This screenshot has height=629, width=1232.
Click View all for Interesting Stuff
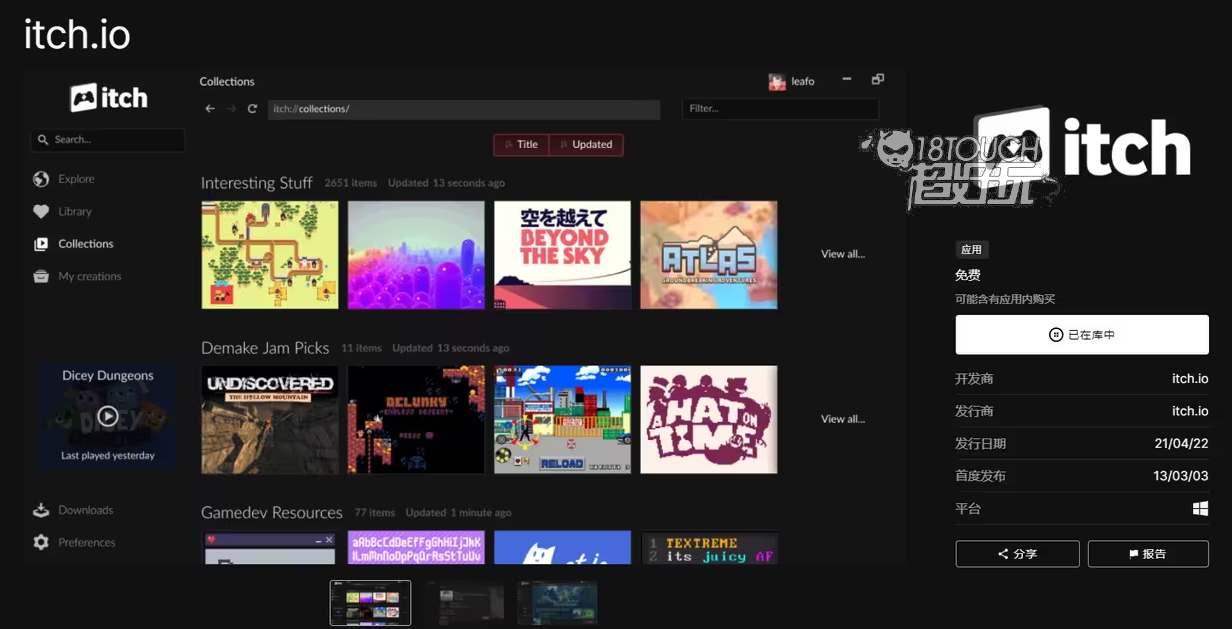843,254
